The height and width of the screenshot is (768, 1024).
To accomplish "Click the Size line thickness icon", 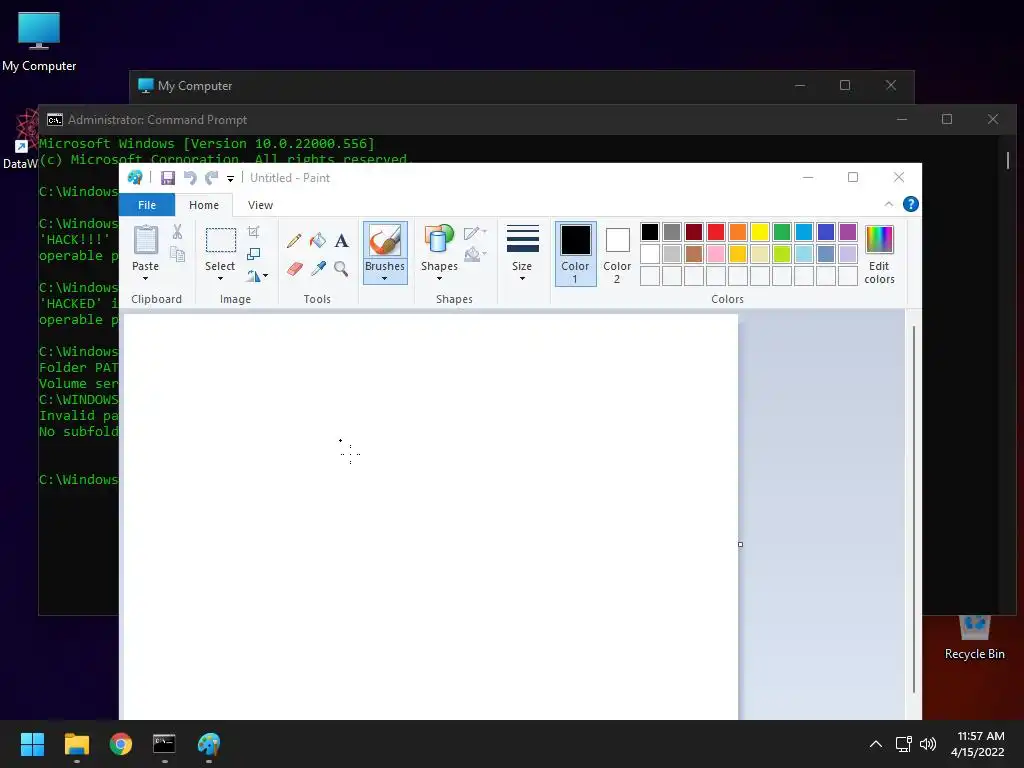I will [x=522, y=239].
